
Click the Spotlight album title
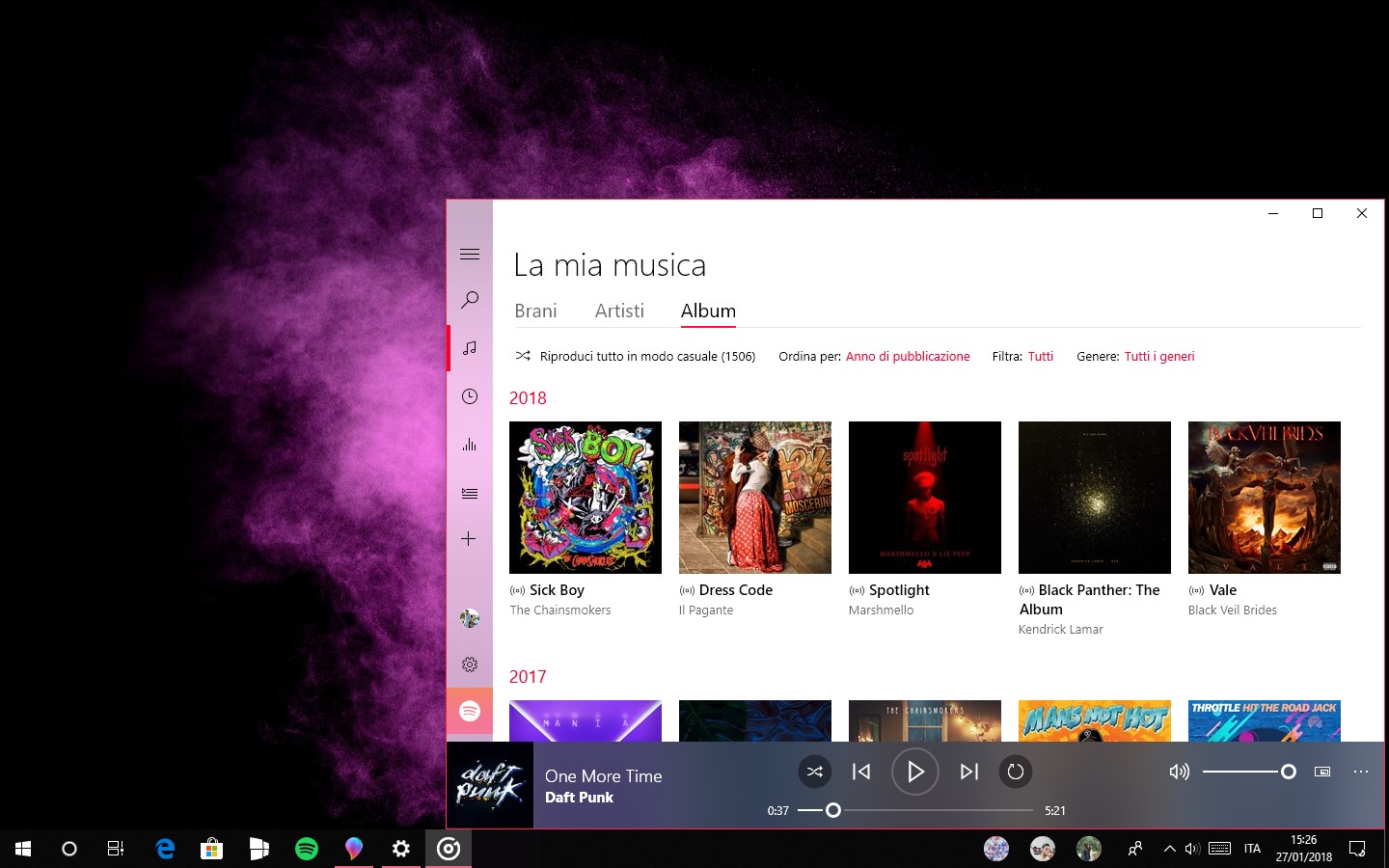(899, 590)
